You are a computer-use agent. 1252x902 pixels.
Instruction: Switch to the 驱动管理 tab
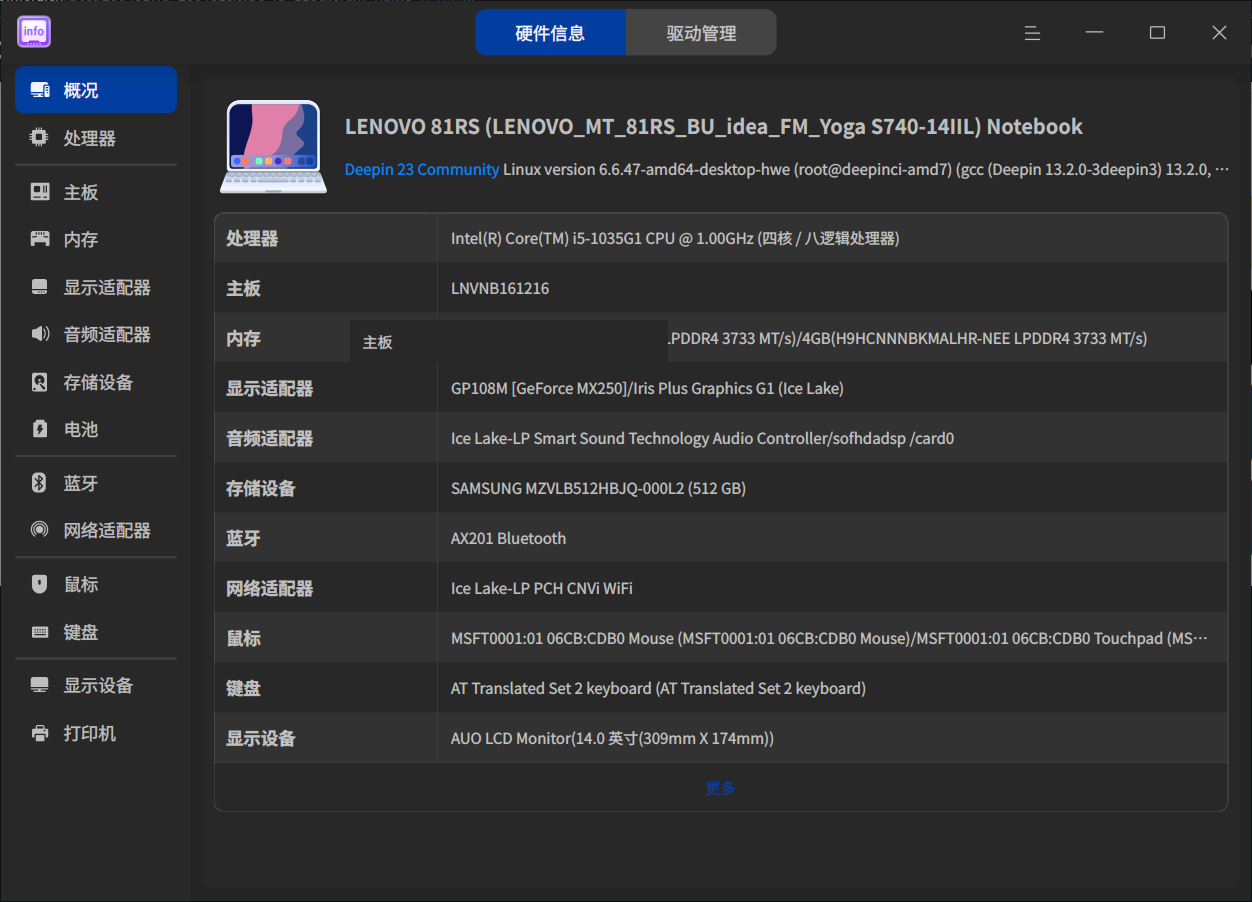point(701,33)
